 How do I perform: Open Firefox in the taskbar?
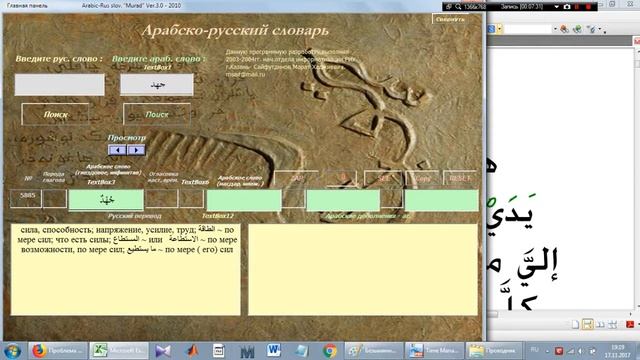click(58, 351)
